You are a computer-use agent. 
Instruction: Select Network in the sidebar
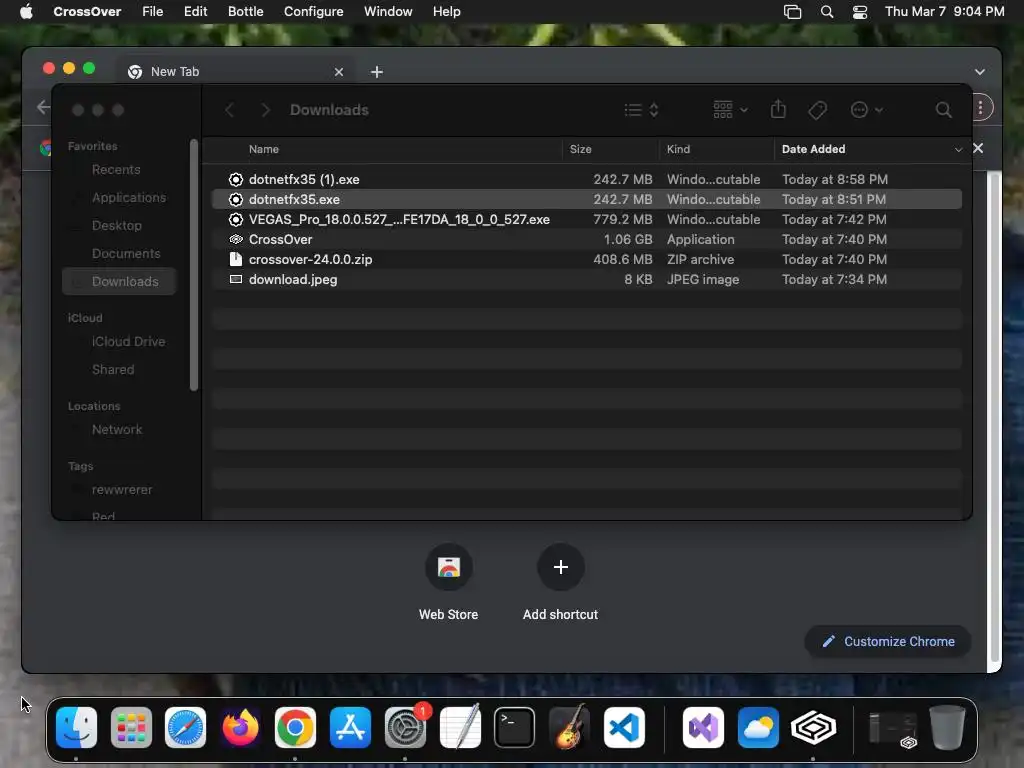click(119, 429)
